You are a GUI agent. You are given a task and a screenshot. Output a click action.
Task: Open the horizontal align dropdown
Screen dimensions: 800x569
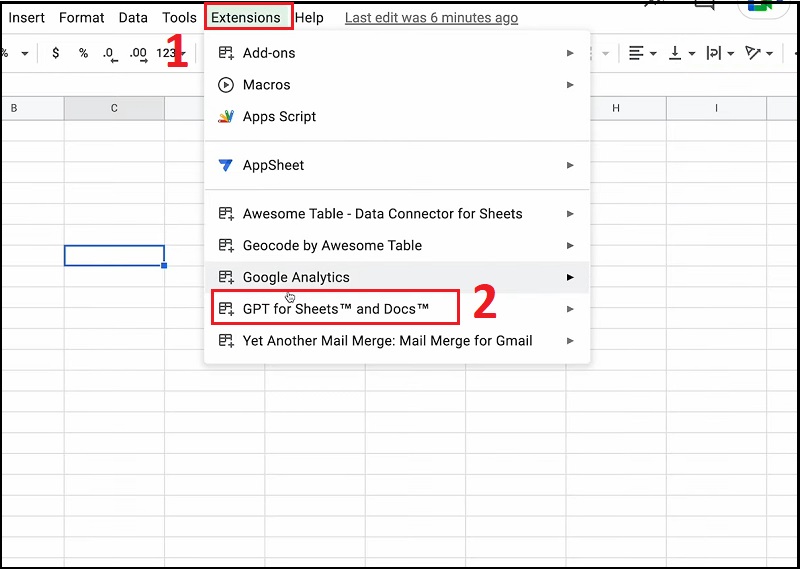point(642,53)
